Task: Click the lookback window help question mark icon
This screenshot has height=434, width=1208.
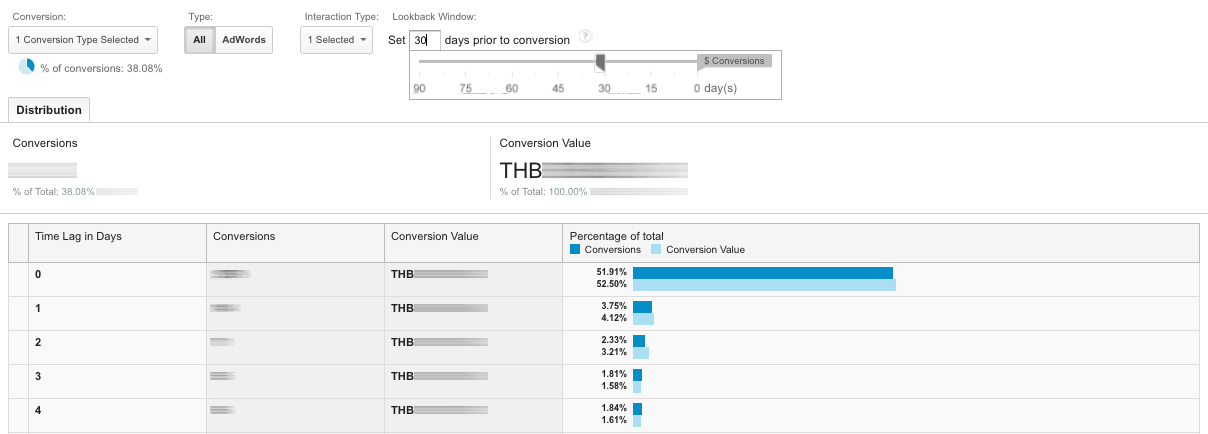Action: 585,37
